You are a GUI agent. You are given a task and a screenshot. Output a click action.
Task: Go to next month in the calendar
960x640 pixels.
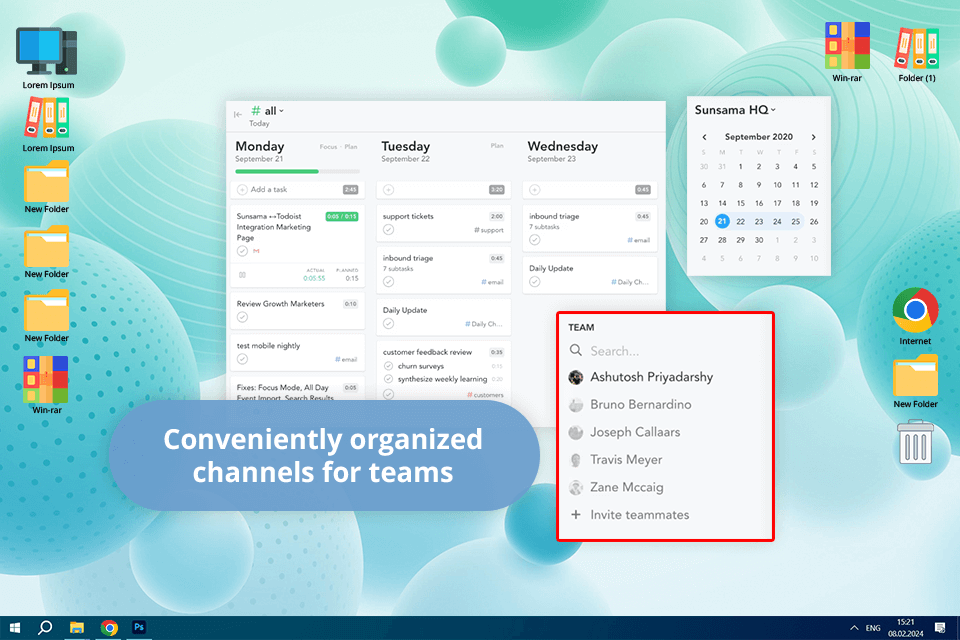click(x=813, y=137)
